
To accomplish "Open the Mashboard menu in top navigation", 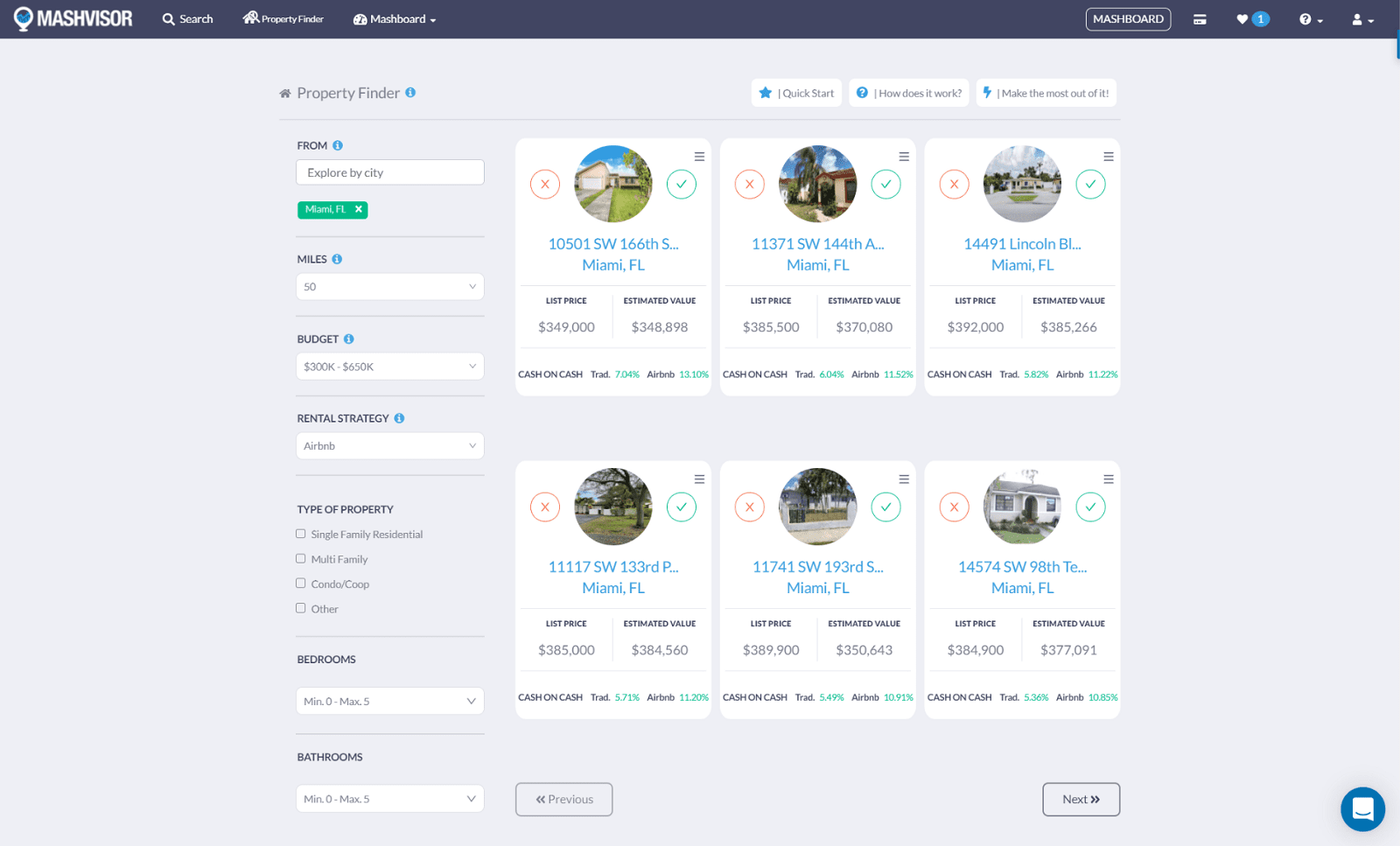I will (x=394, y=18).
